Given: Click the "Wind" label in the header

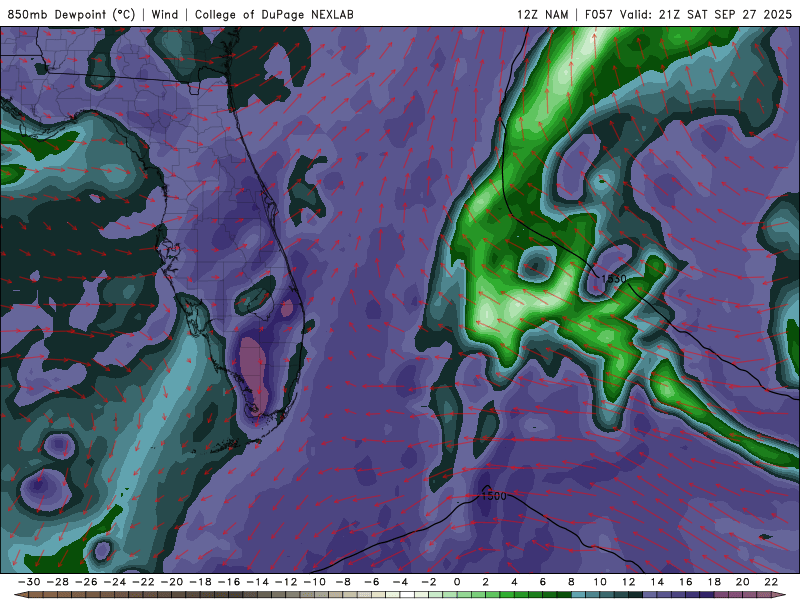Looking at the screenshot, I should 165,14.
